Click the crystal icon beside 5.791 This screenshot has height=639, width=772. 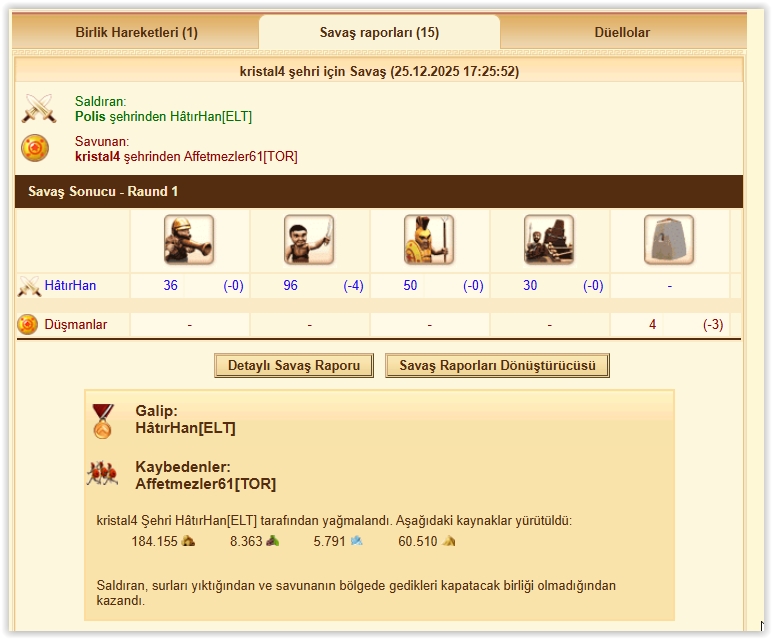[x=357, y=541]
